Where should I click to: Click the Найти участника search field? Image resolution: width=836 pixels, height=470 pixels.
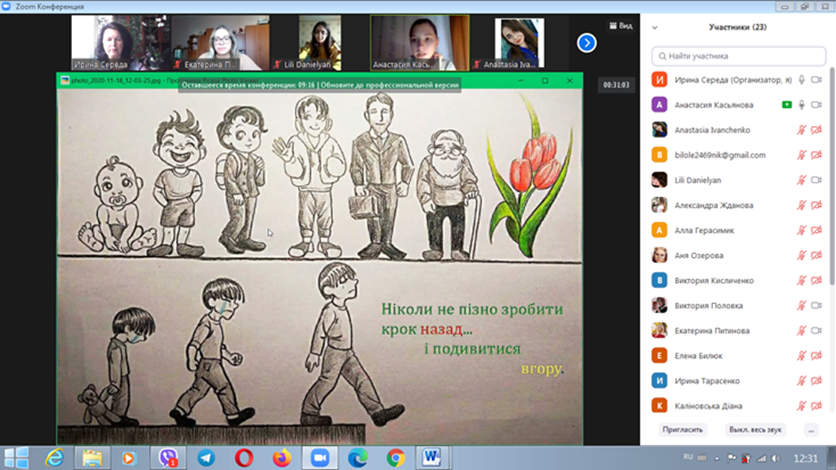738,57
